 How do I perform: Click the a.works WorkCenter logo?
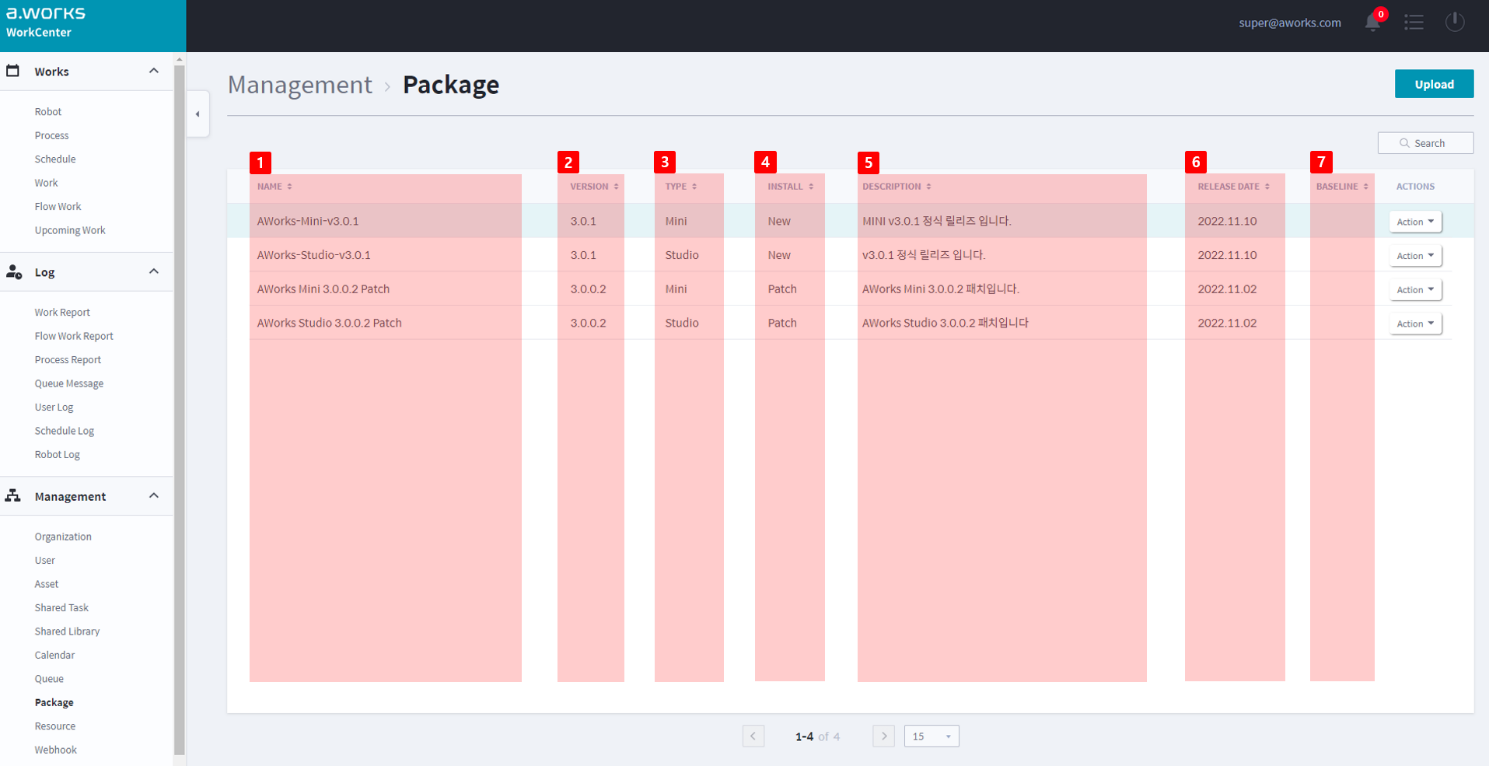point(46,22)
